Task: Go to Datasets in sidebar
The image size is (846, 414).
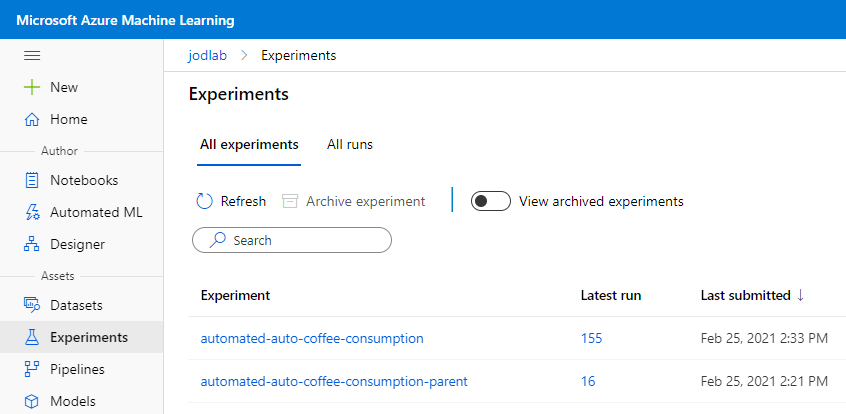Action: pyautogui.click(x=76, y=306)
